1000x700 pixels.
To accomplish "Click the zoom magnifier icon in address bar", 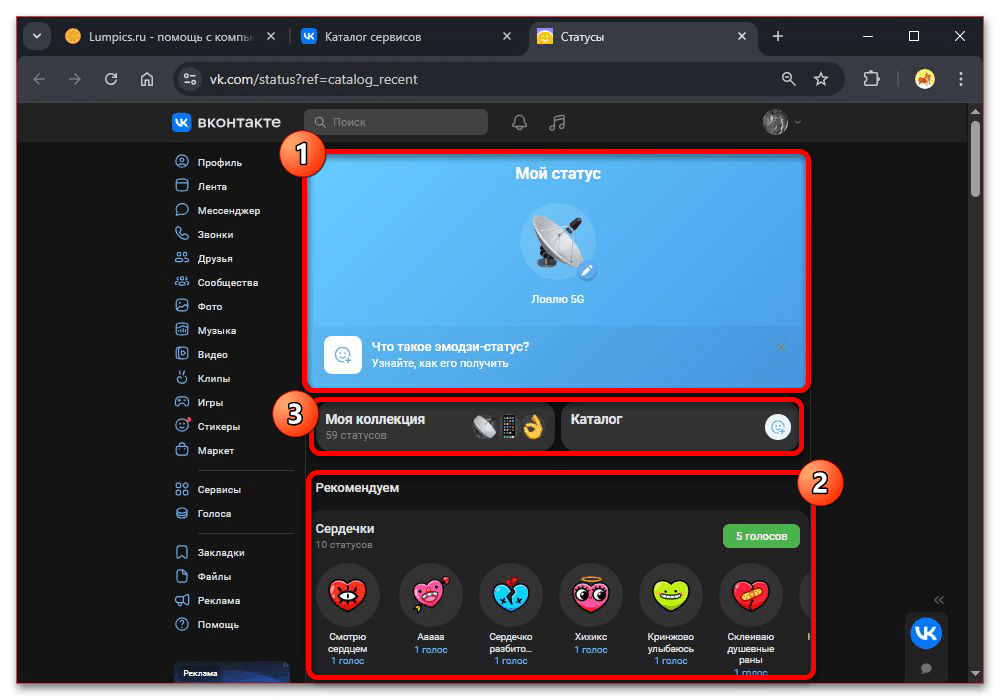I will tap(789, 79).
